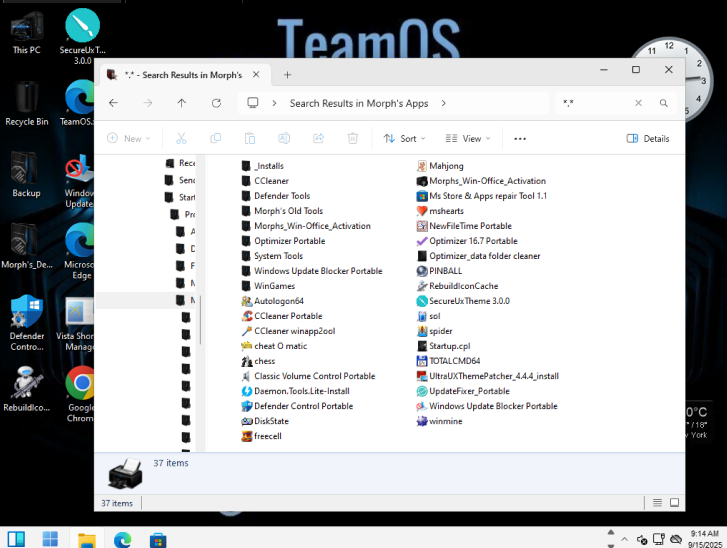This screenshot has height=548, width=727.
Task: Open Edge from the taskbar
Action: coord(122,540)
